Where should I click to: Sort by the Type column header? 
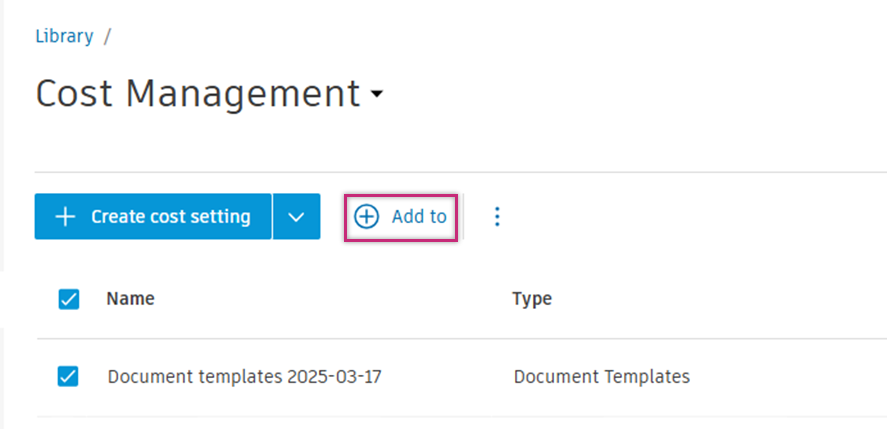532,298
